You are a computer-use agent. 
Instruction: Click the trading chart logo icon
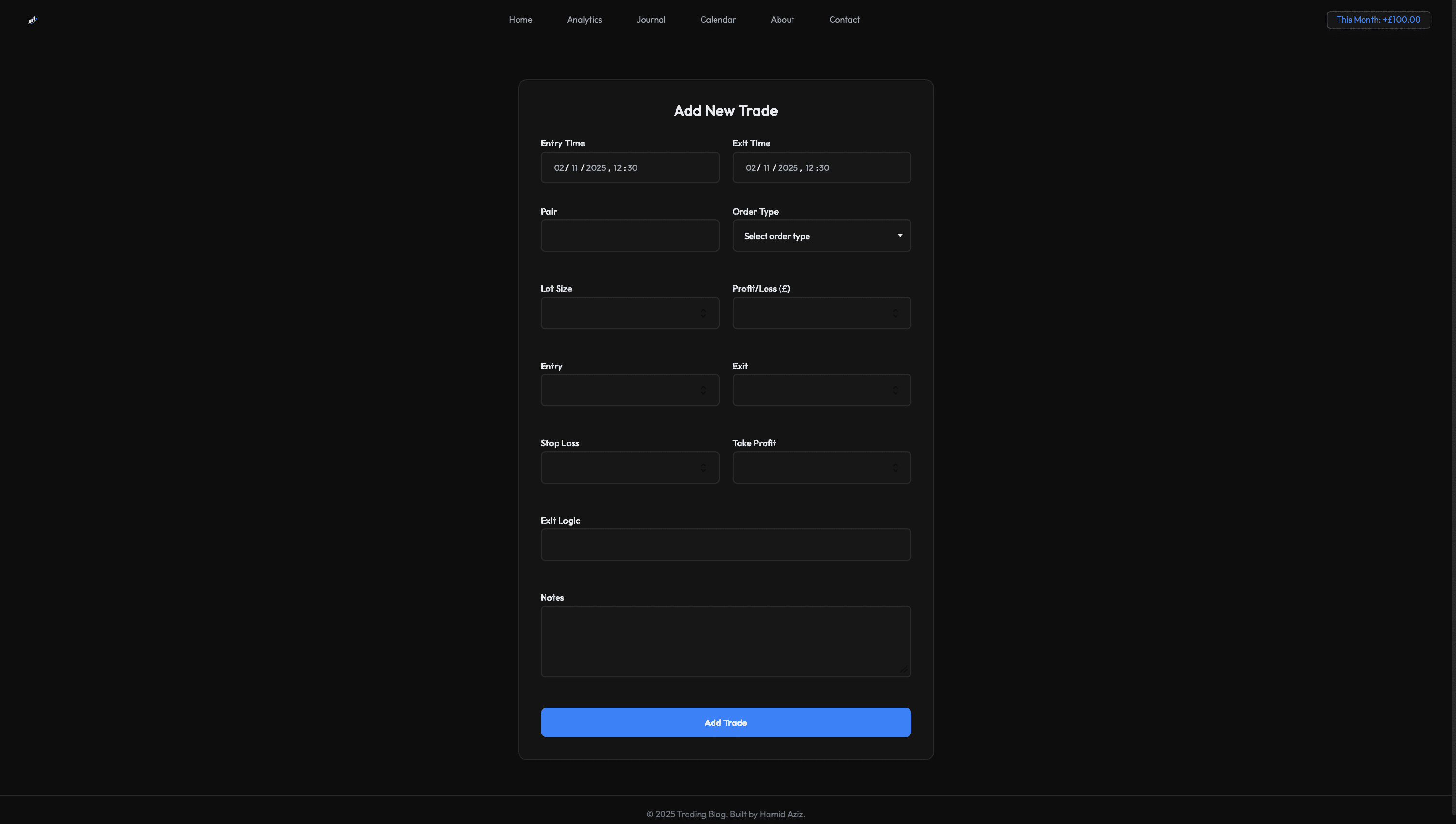(x=33, y=20)
